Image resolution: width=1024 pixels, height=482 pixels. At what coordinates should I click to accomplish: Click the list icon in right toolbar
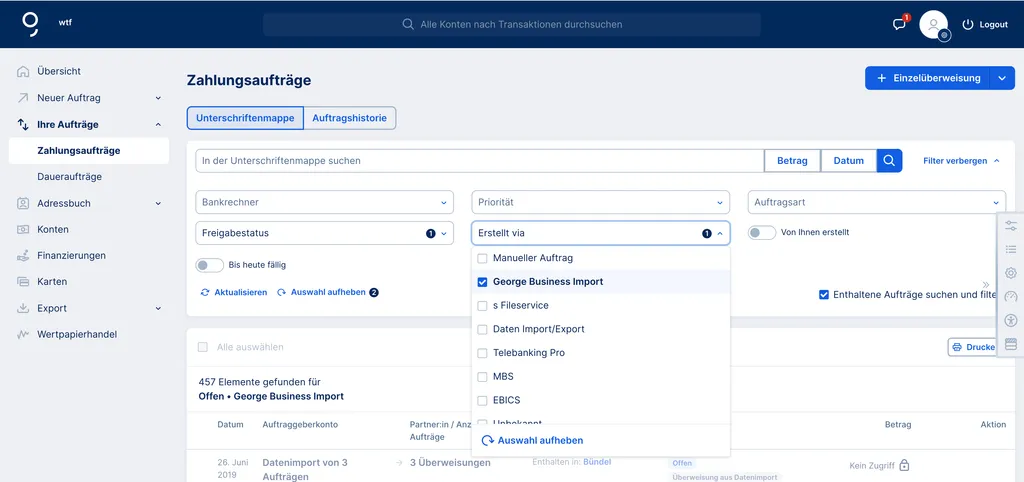(1011, 249)
